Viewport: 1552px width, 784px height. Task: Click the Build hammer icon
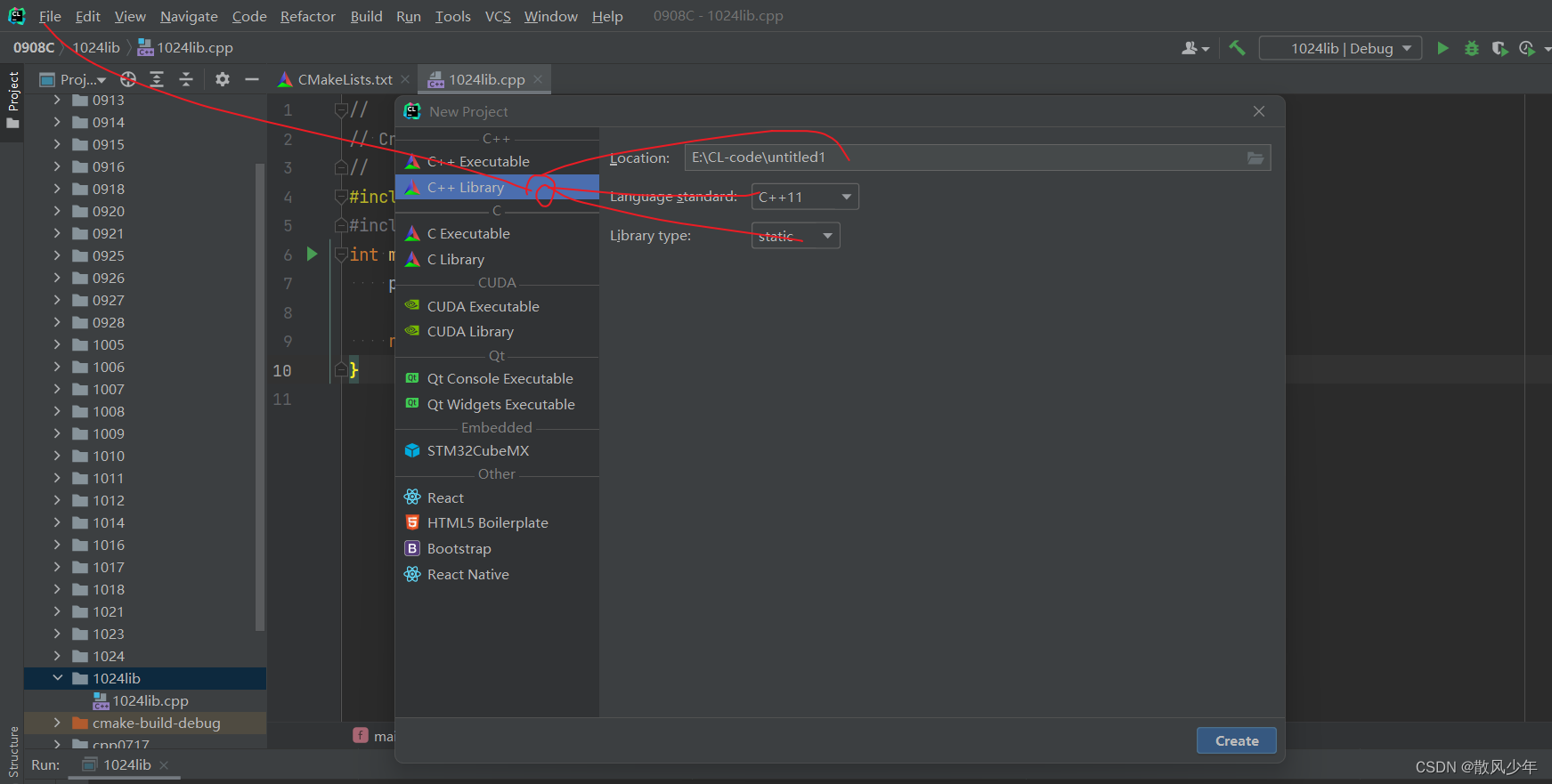[1237, 48]
